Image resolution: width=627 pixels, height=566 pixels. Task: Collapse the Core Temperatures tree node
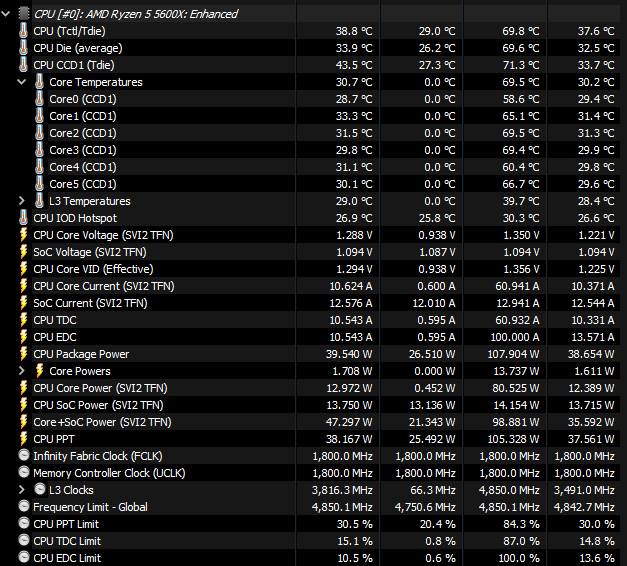coord(22,82)
